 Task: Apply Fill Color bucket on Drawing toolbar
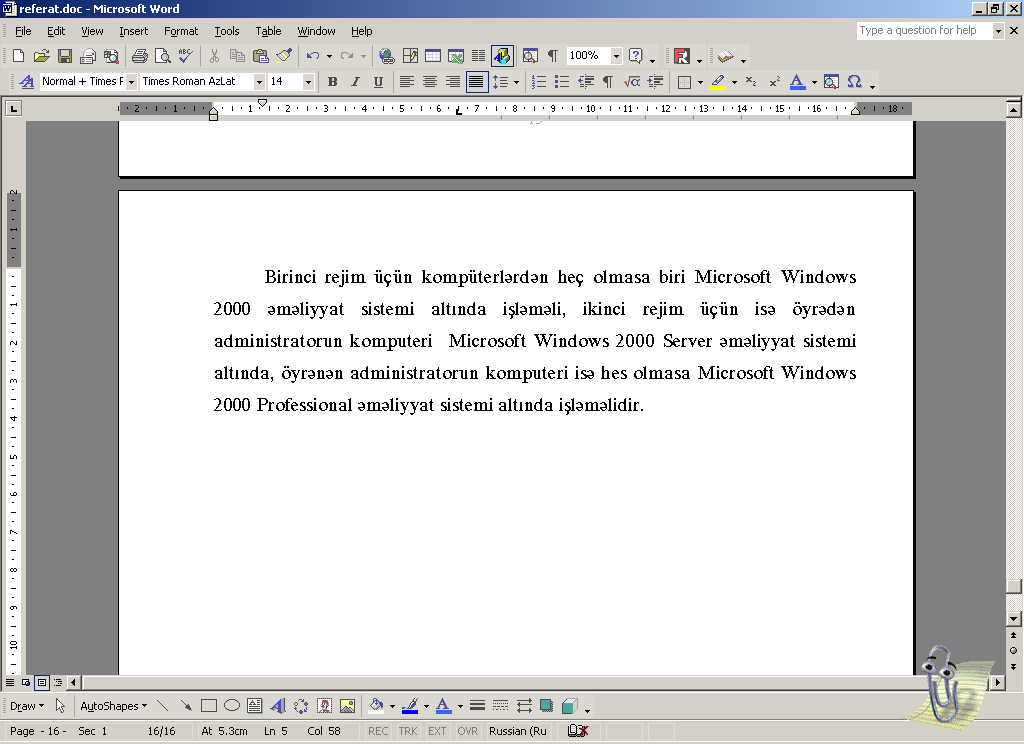click(x=376, y=706)
